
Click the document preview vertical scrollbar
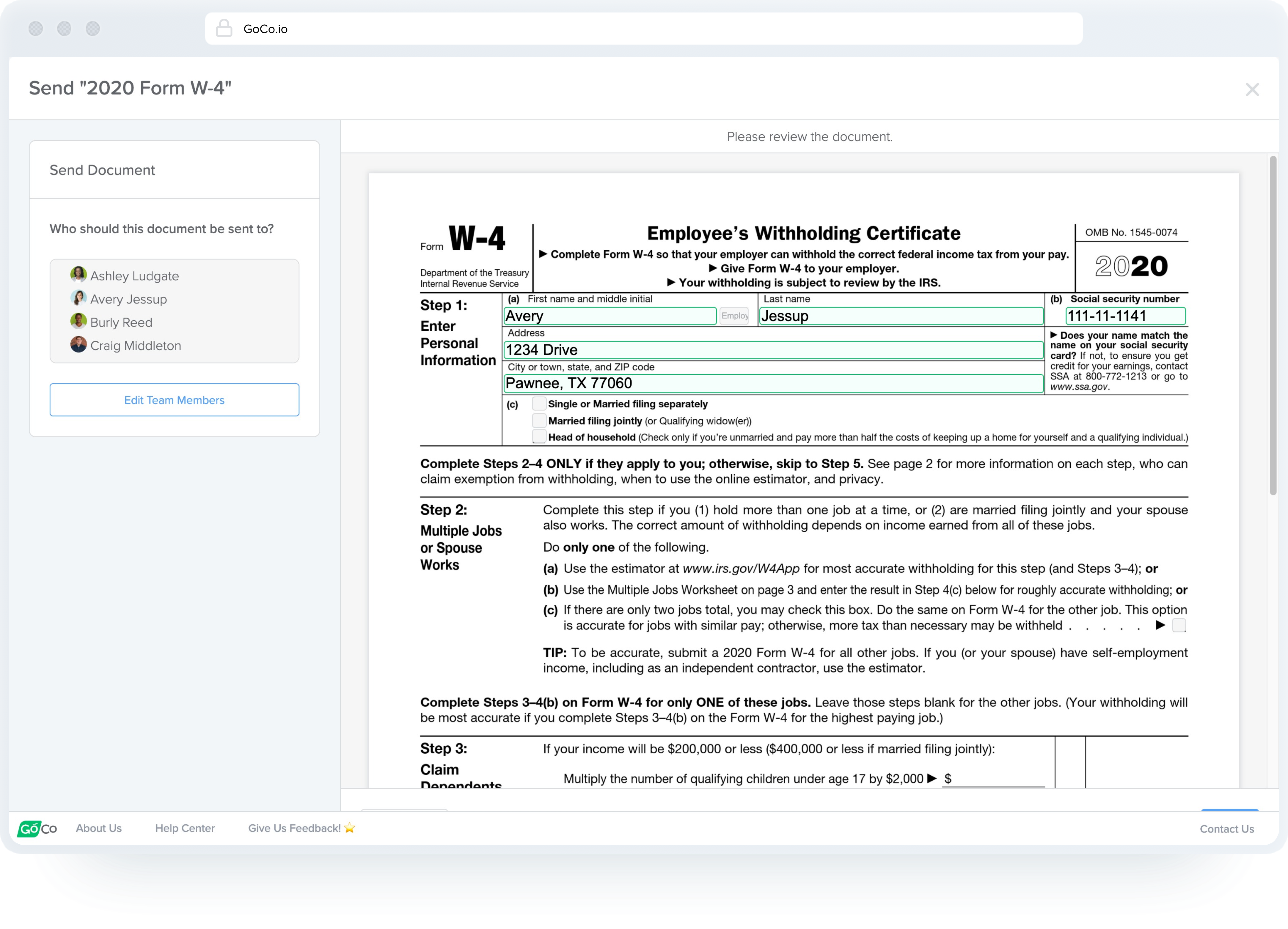(1273, 326)
